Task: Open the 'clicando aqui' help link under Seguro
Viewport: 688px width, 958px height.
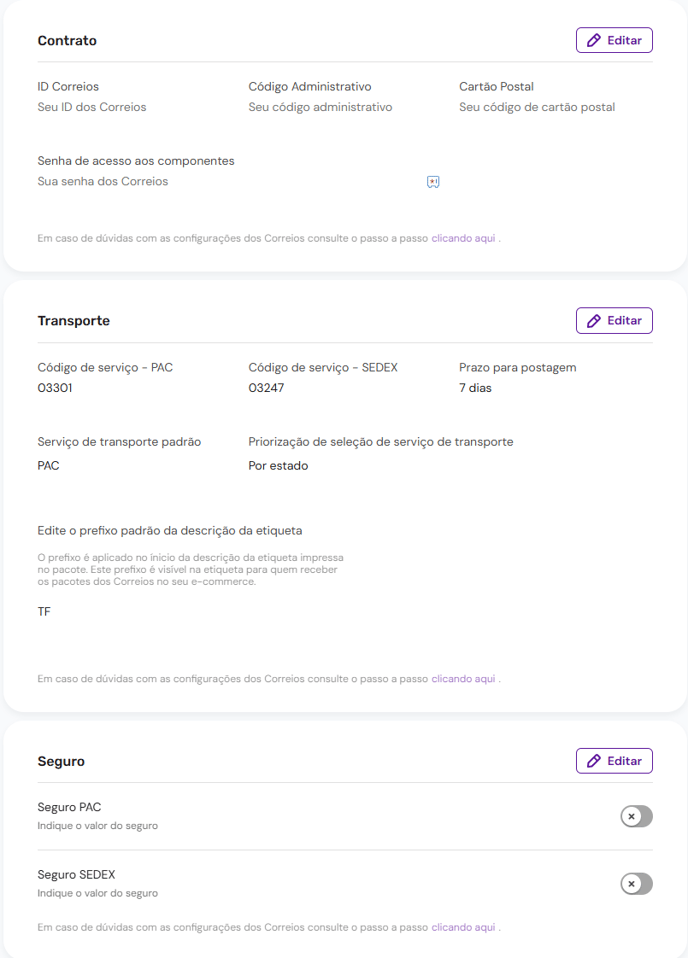Action: pyautogui.click(x=463, y=927)
